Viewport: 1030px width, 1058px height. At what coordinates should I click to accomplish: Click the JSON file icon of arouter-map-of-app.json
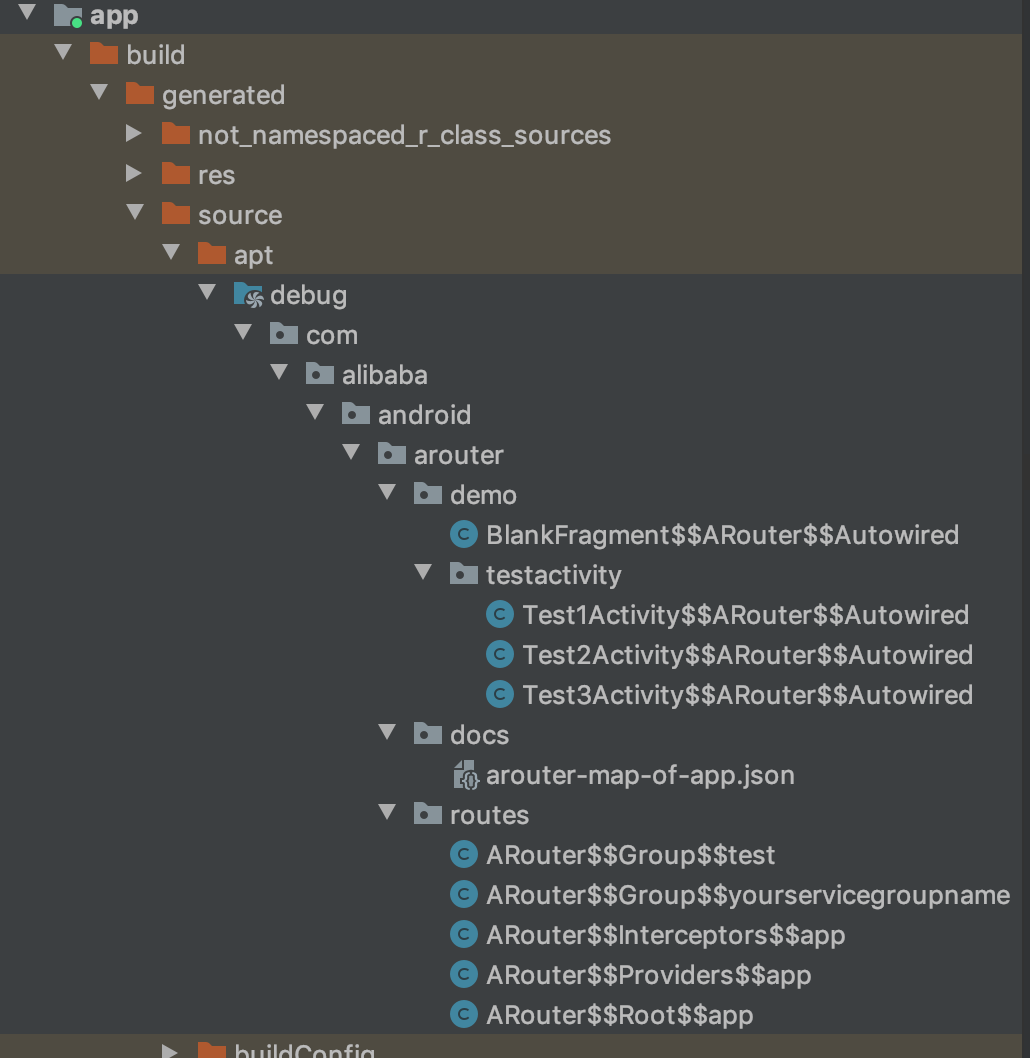coord(466,775)
